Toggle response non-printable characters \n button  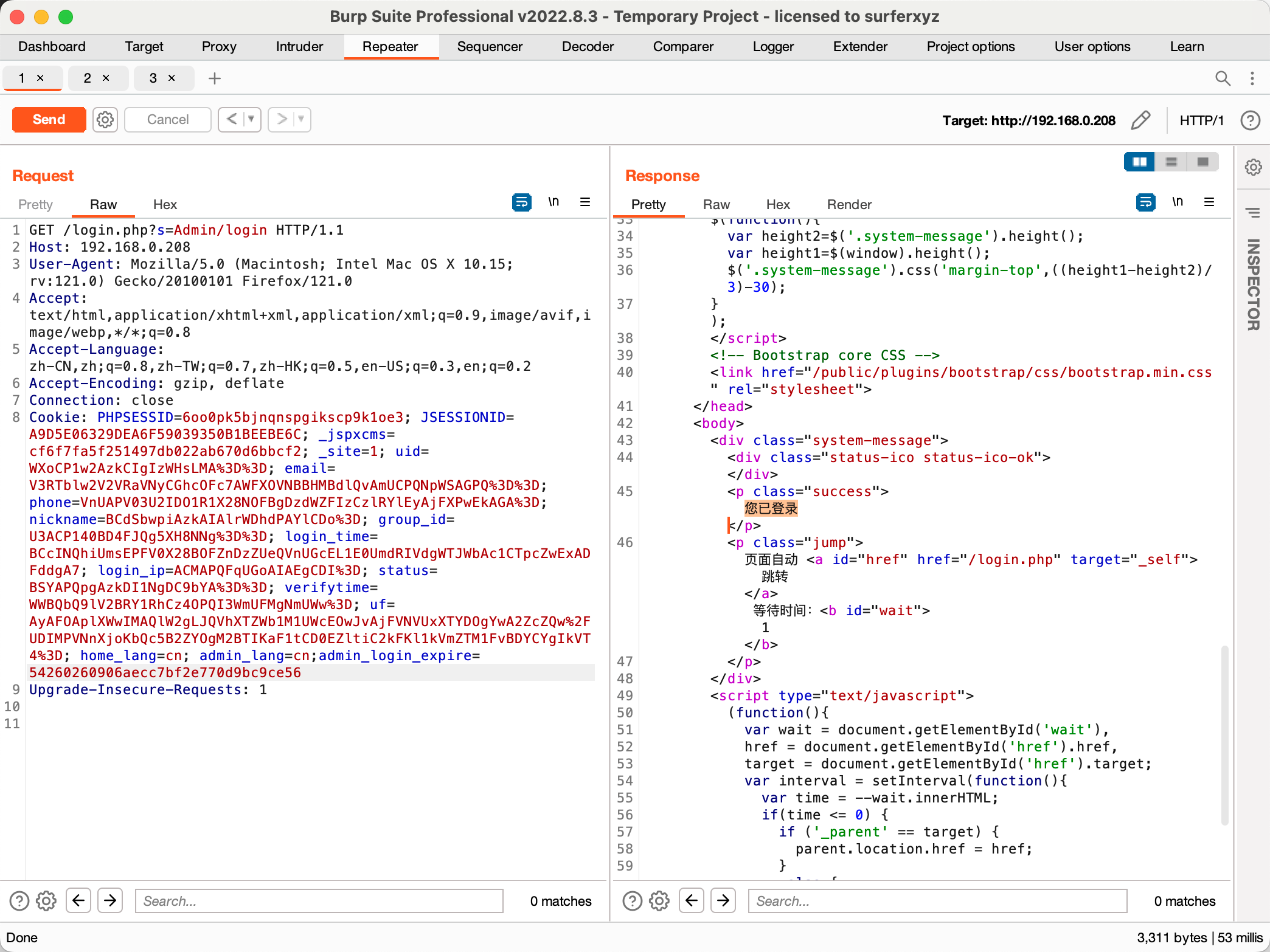[x=1178, y=202]
